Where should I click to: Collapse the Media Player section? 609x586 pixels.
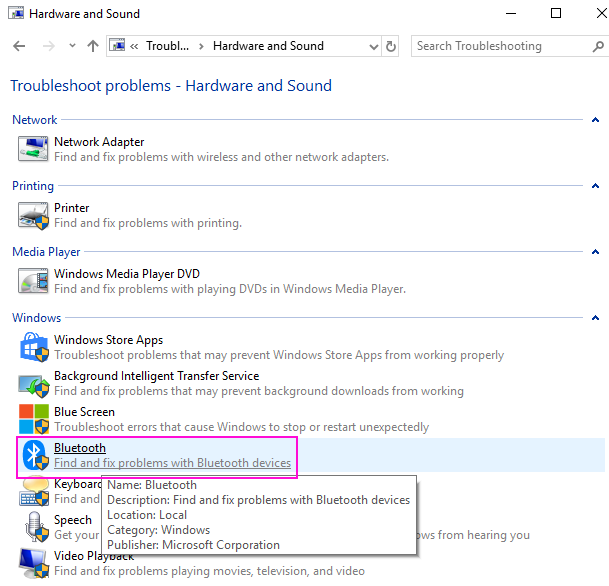tap(595, 252)
